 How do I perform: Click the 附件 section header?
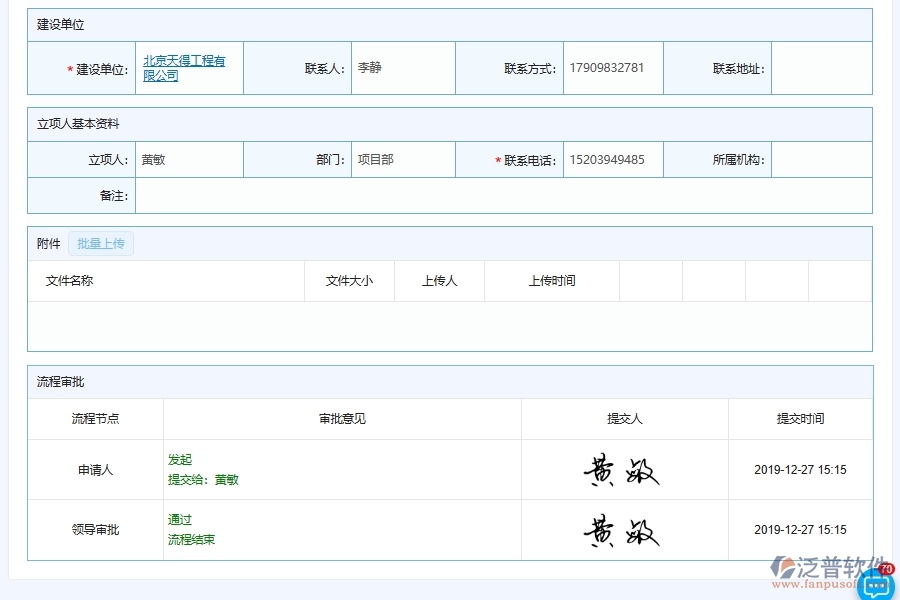pos(47,242)
